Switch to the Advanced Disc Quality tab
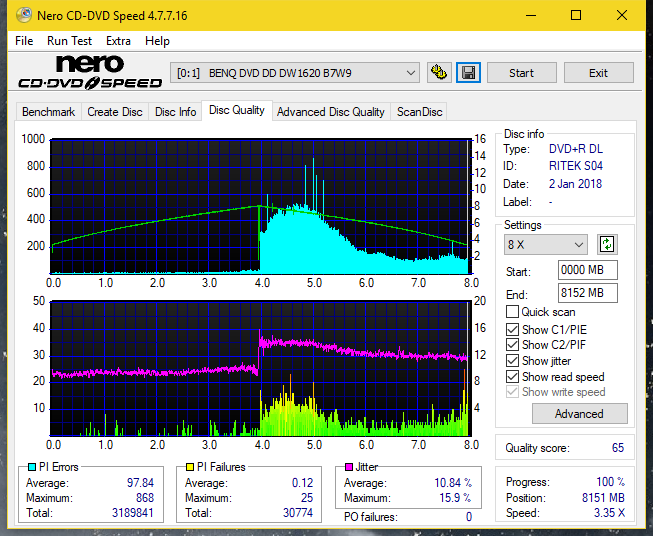 coord(331,112)
